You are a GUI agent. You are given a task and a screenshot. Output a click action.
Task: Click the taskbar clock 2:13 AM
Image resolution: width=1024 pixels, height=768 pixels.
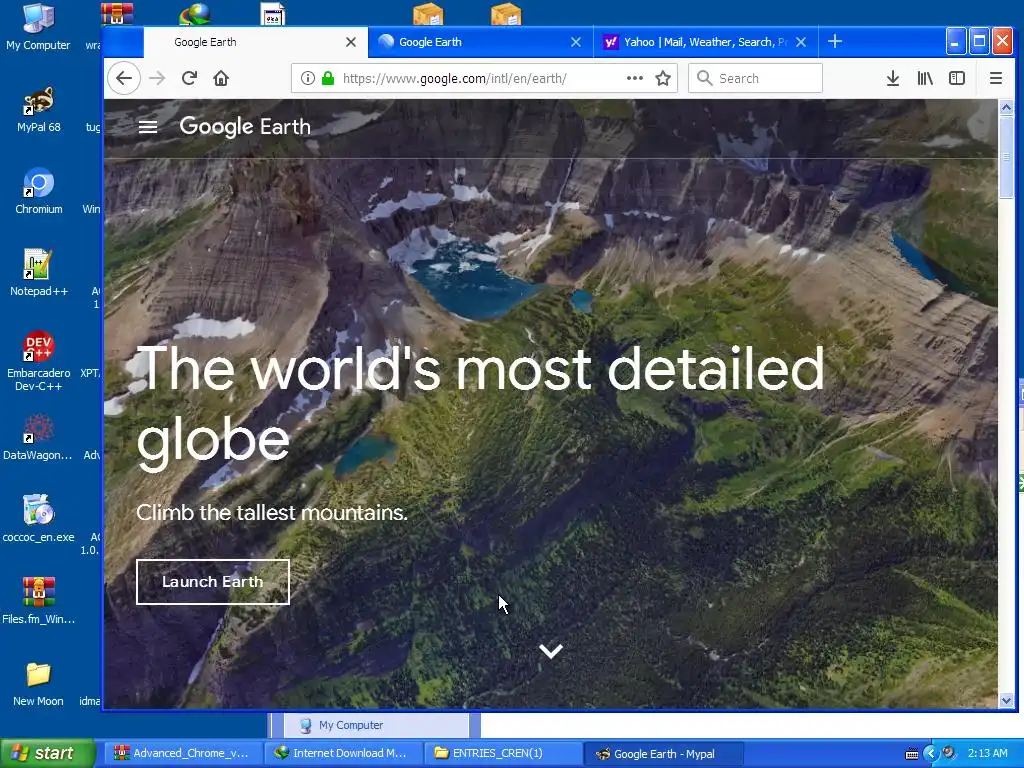tap(987, 754)
